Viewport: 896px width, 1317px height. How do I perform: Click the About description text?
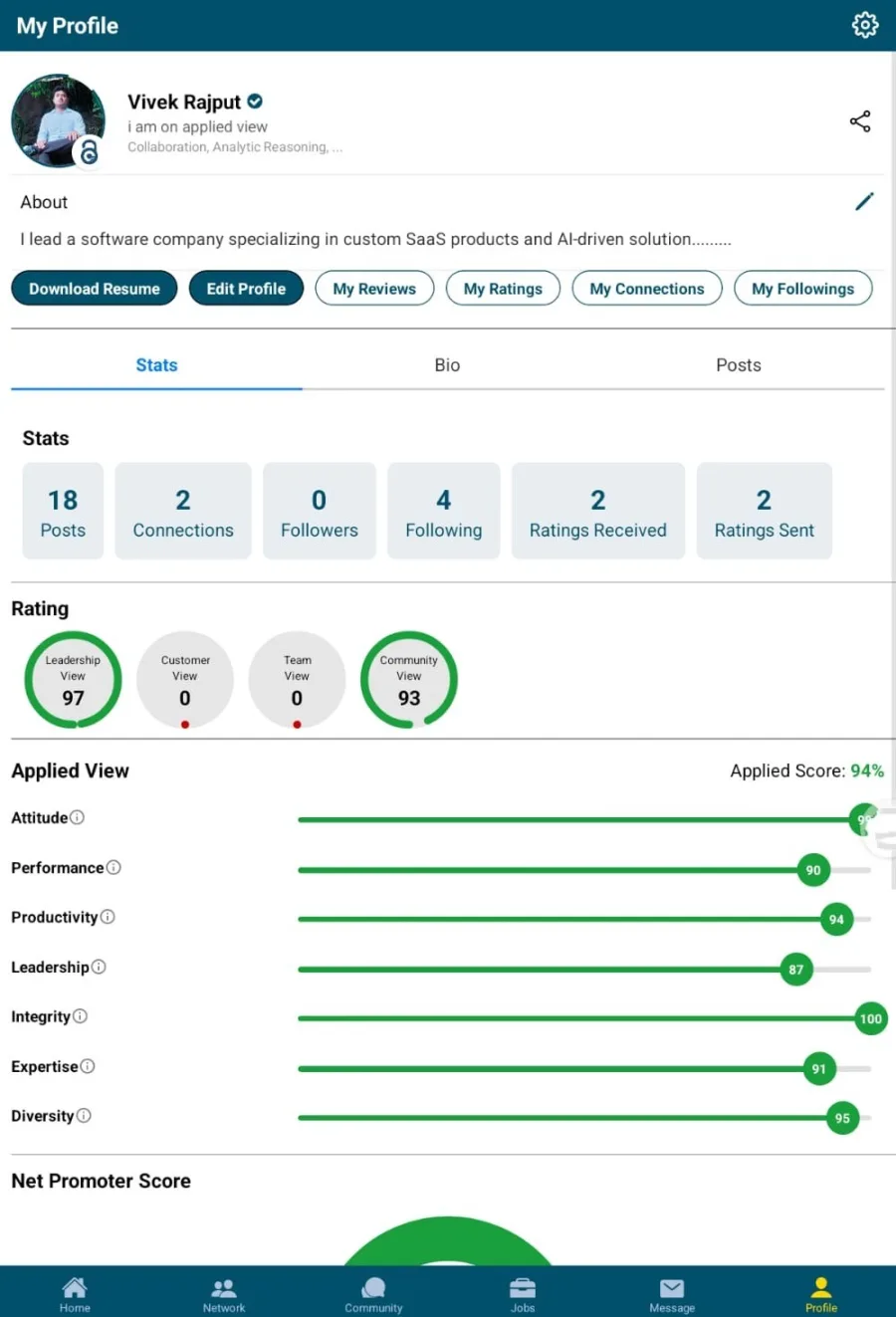(x=376, y=239)
